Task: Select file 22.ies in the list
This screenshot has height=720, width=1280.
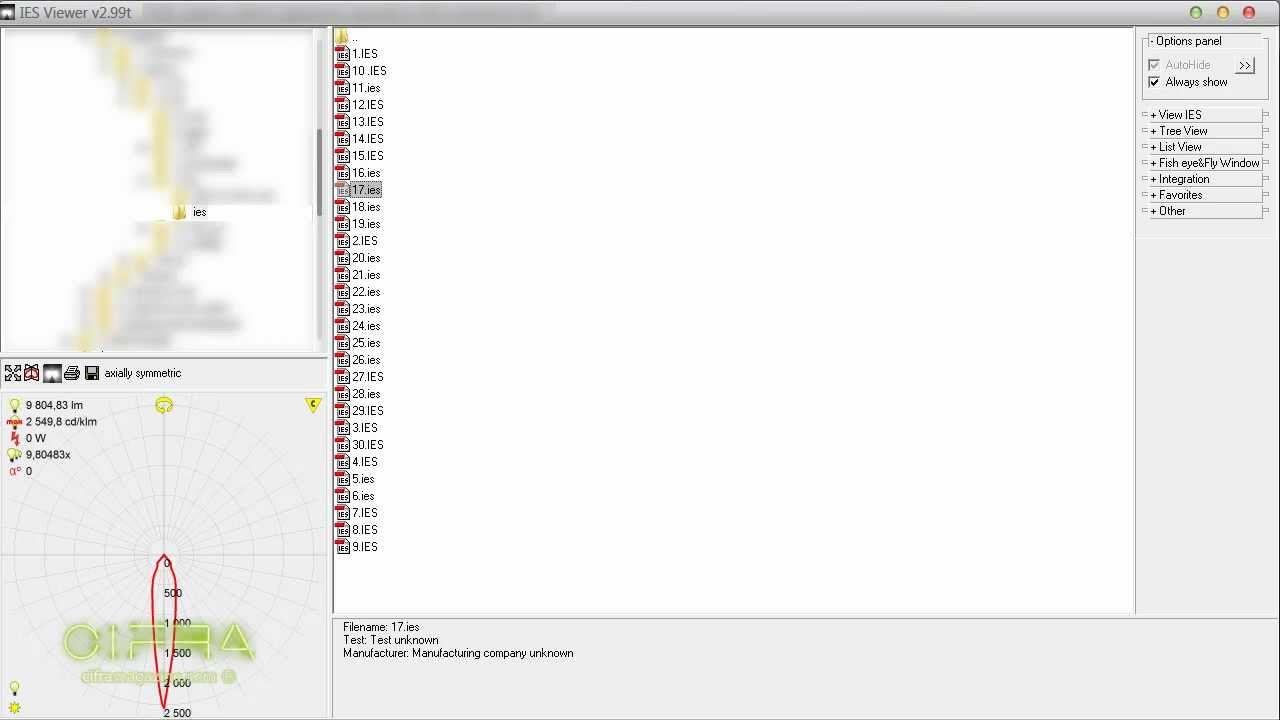Action: [x=358, y=292]
